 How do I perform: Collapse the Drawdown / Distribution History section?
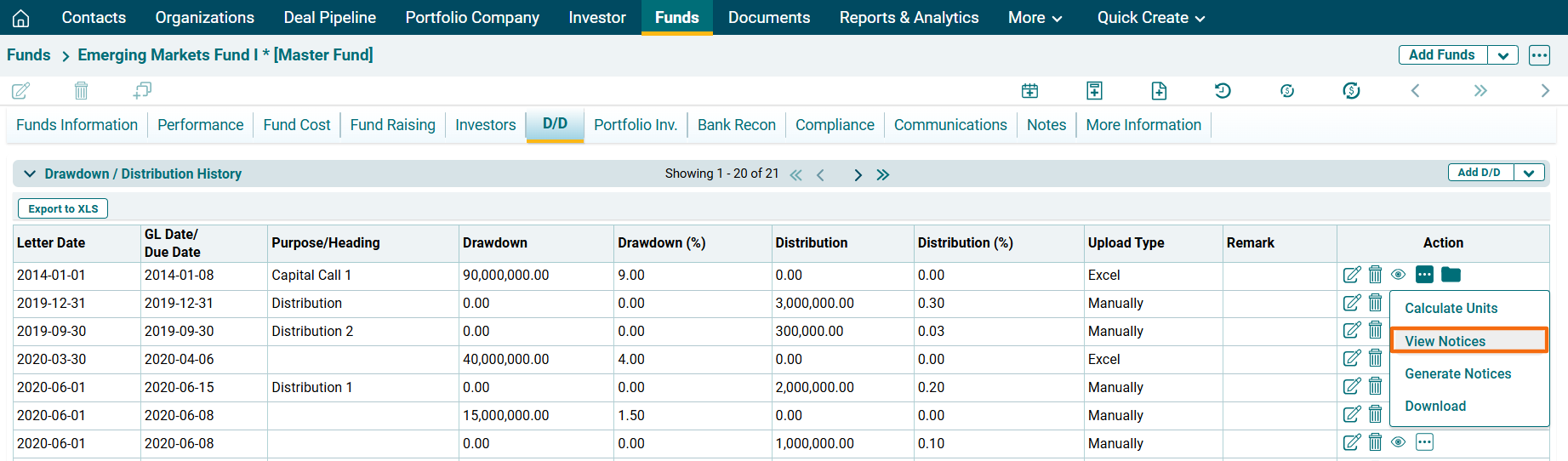(x=30, y=174)
